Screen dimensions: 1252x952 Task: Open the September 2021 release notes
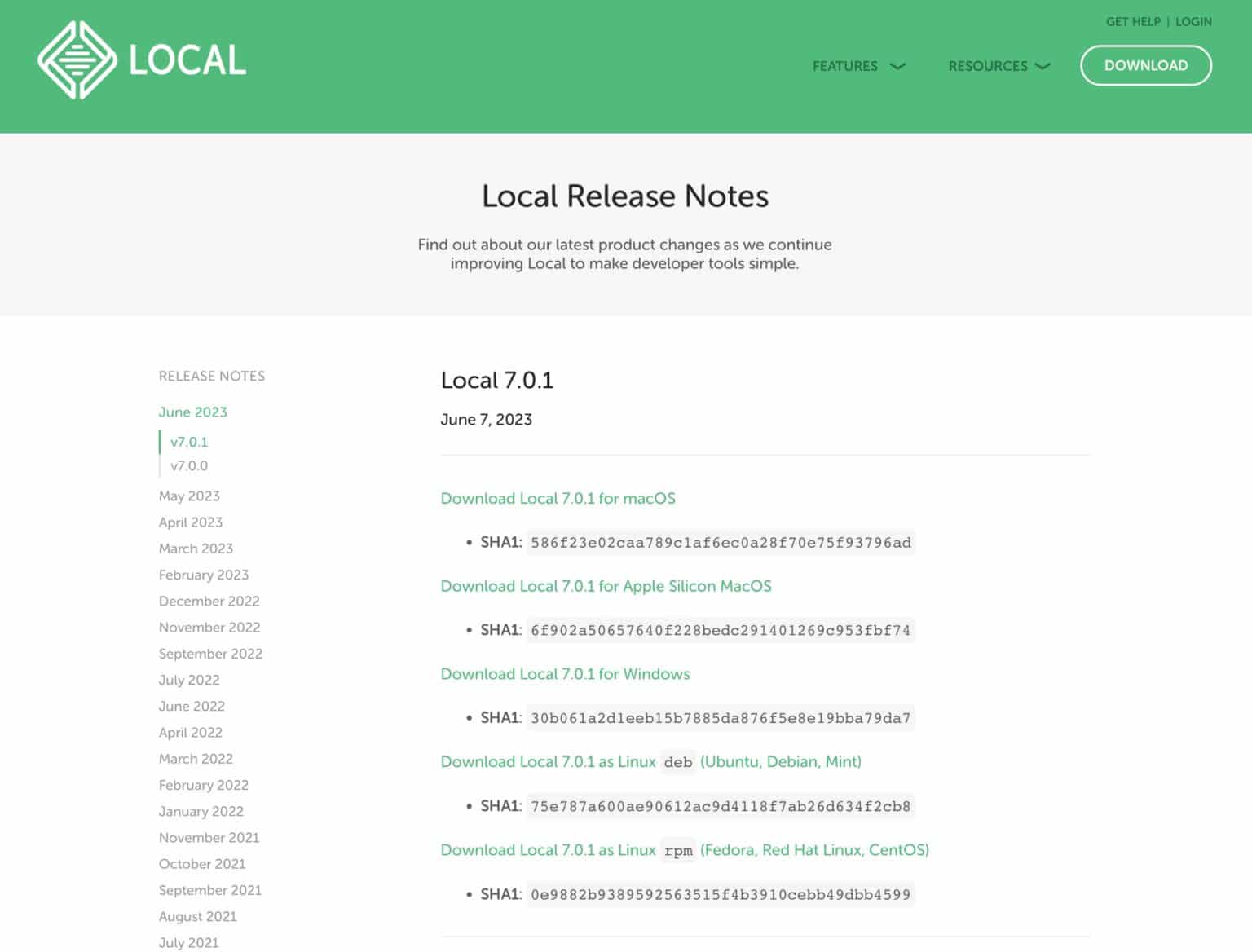[210, 890]
